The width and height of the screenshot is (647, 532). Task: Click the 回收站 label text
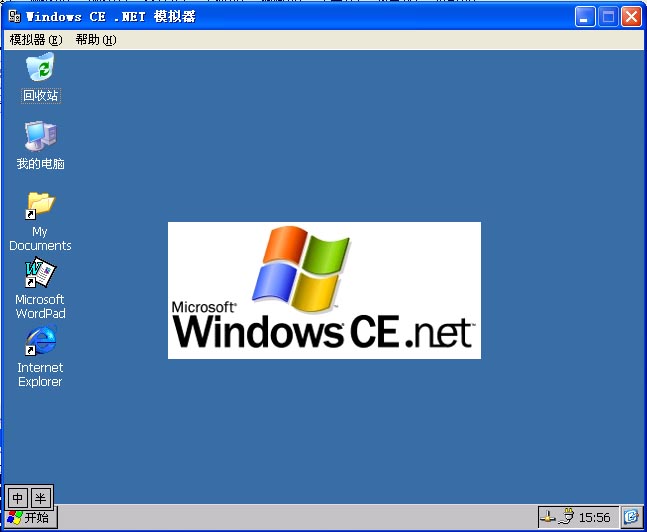coord(40,96)
